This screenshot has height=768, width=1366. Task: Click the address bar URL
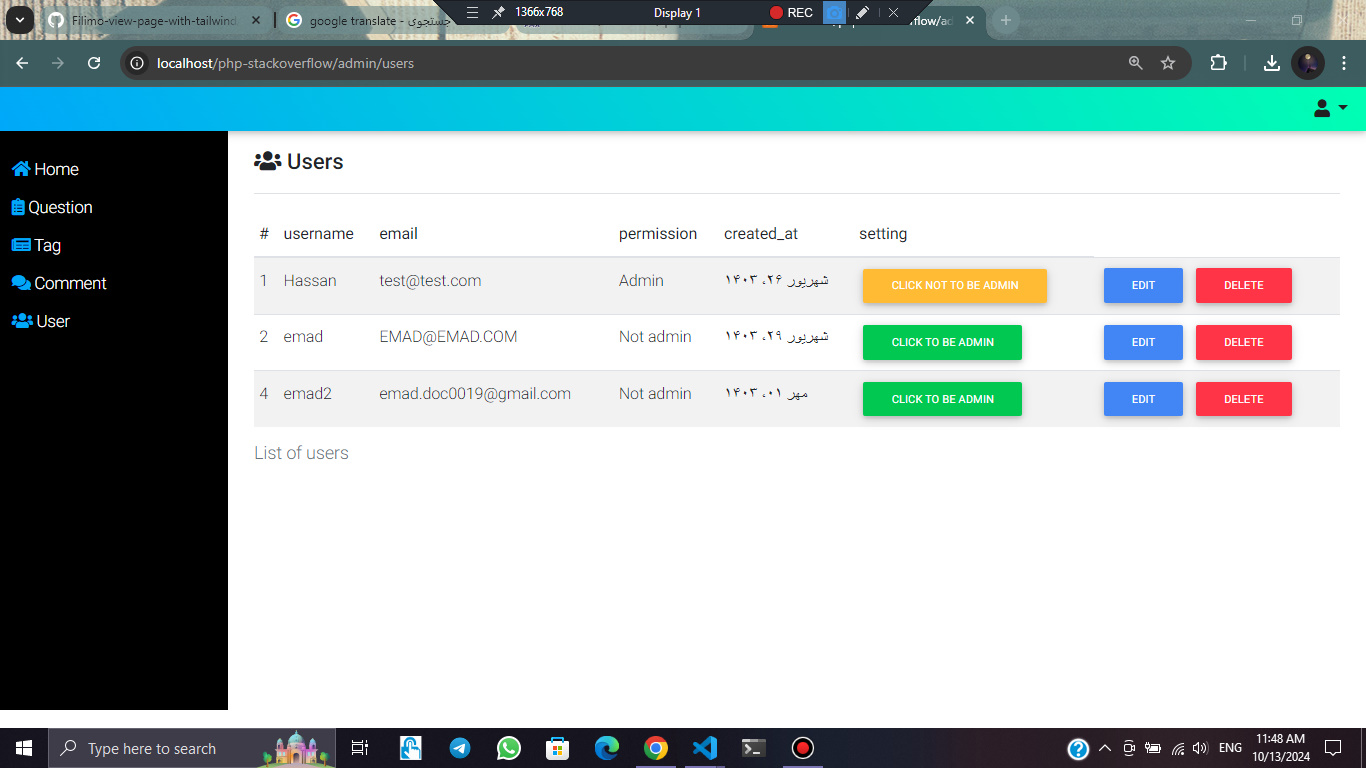click(285, 63)
